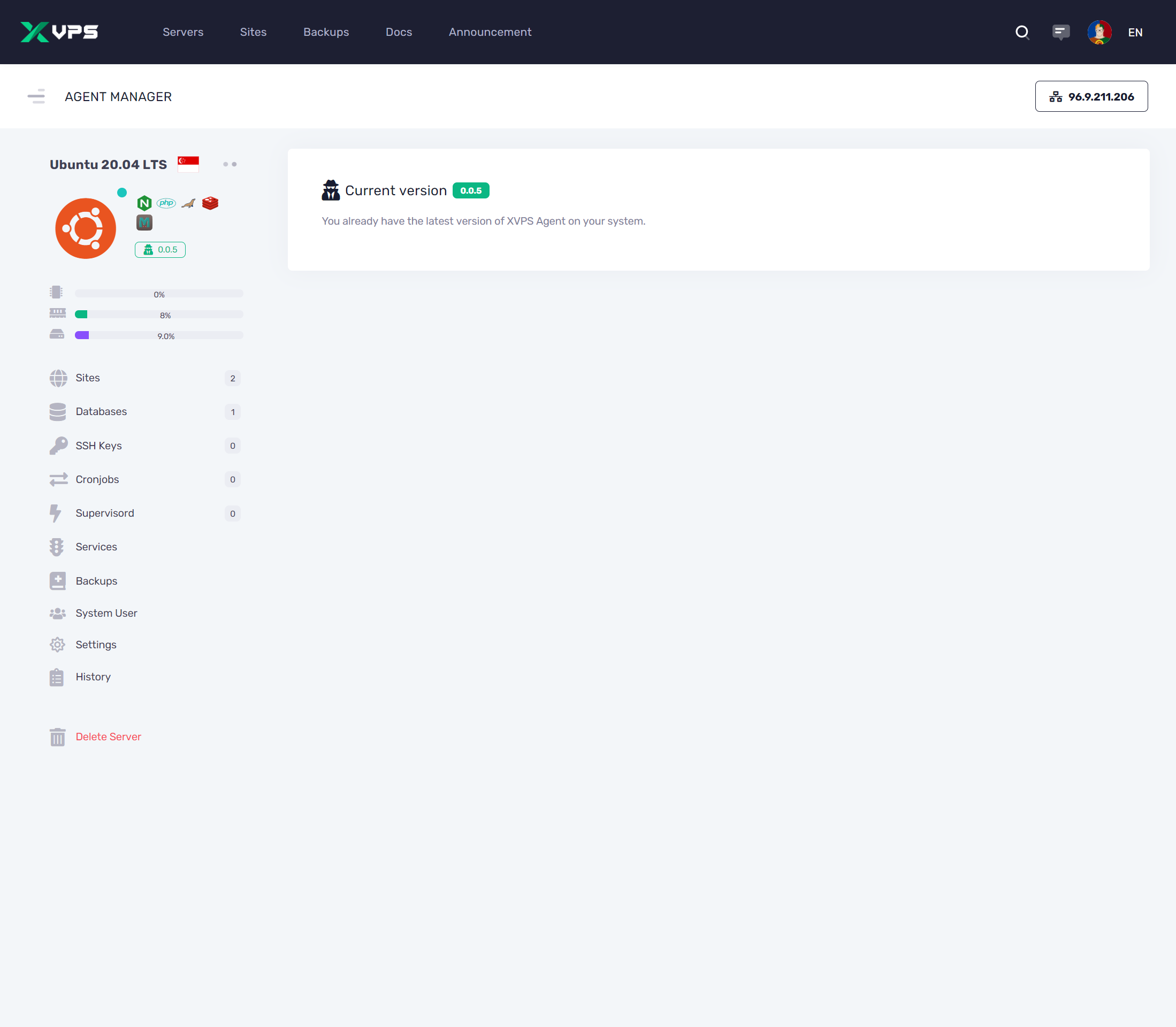Go to the Servers menu
Image resolution: width=1176 pixels, height=1027 pixels.
(183, 32)
